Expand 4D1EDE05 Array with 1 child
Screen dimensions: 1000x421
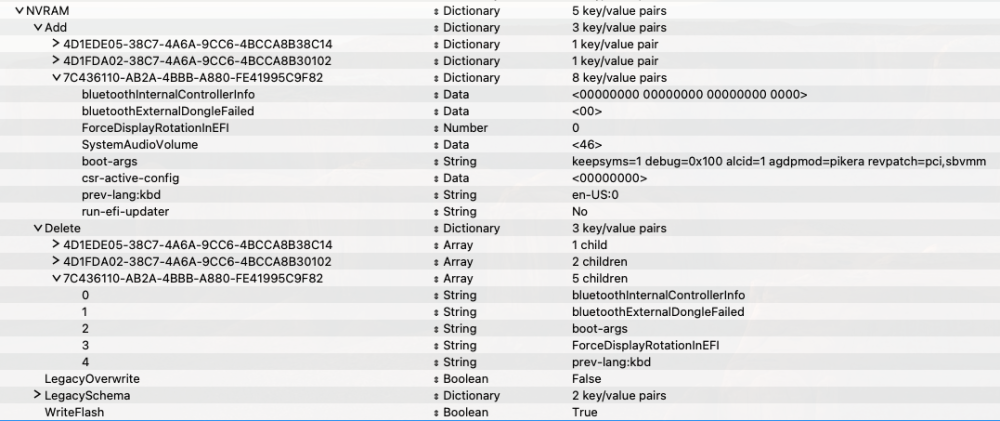pos(56,245)
